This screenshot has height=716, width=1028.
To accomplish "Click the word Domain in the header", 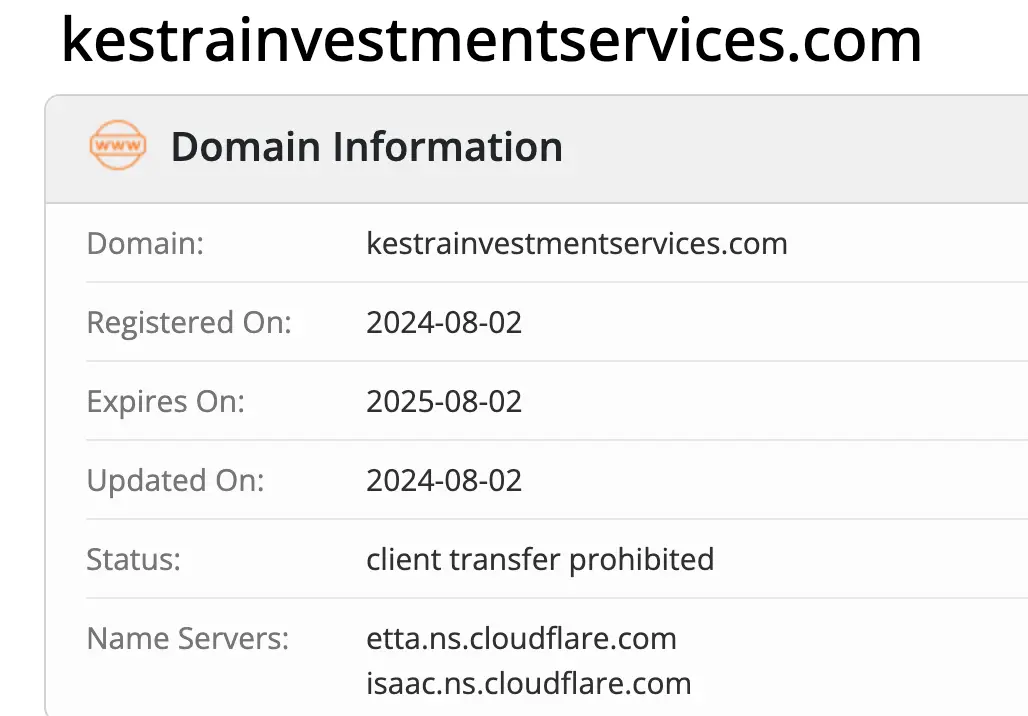I will point(244,147).
